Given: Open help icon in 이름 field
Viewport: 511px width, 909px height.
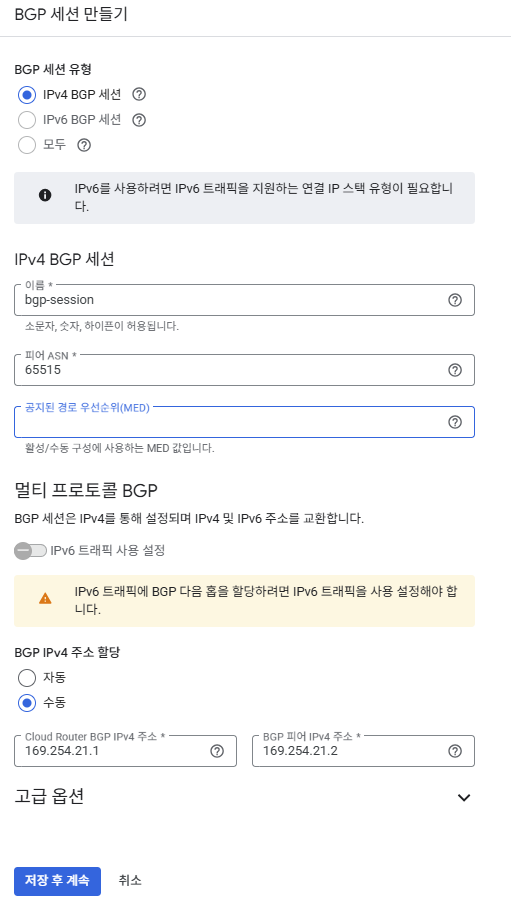Looking at the screenshot, I should tap(455, 300).
